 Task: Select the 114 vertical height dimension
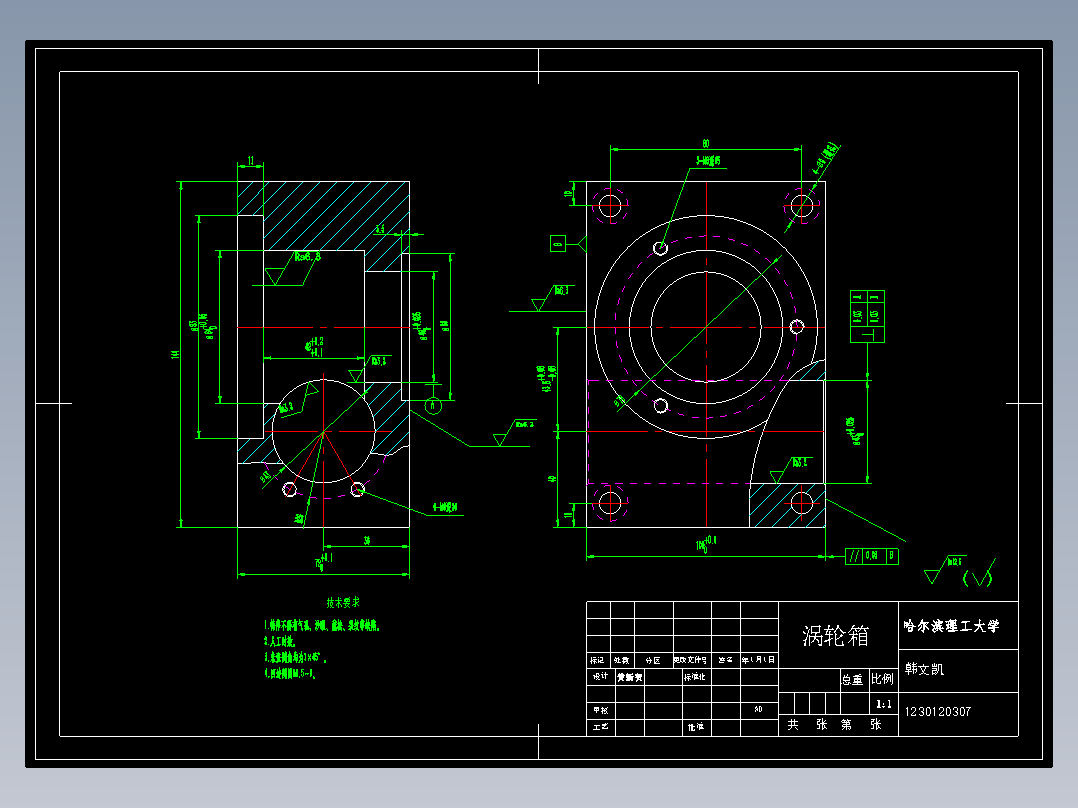point(176,353)
